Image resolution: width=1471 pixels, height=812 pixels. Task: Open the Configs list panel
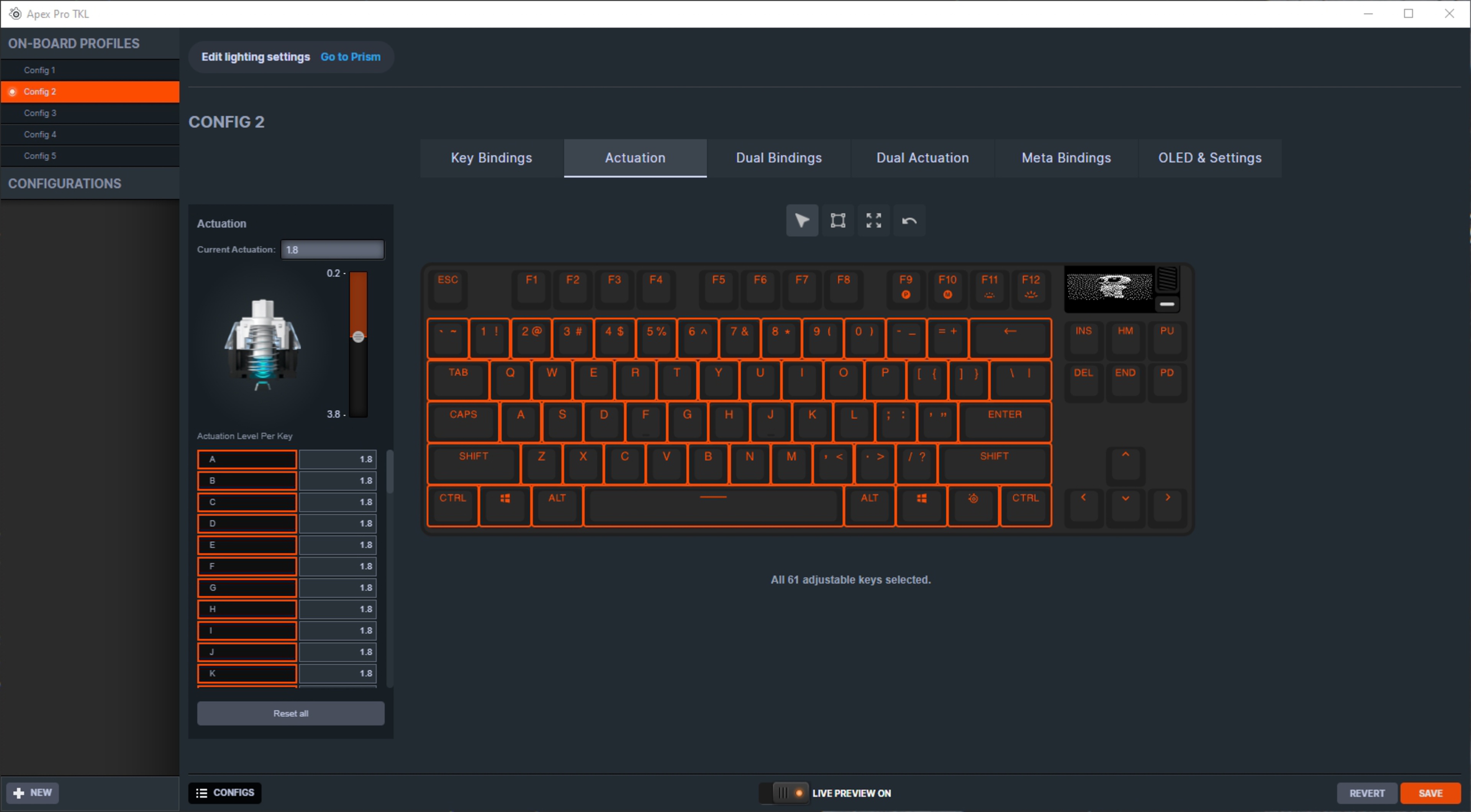(225, 792)
